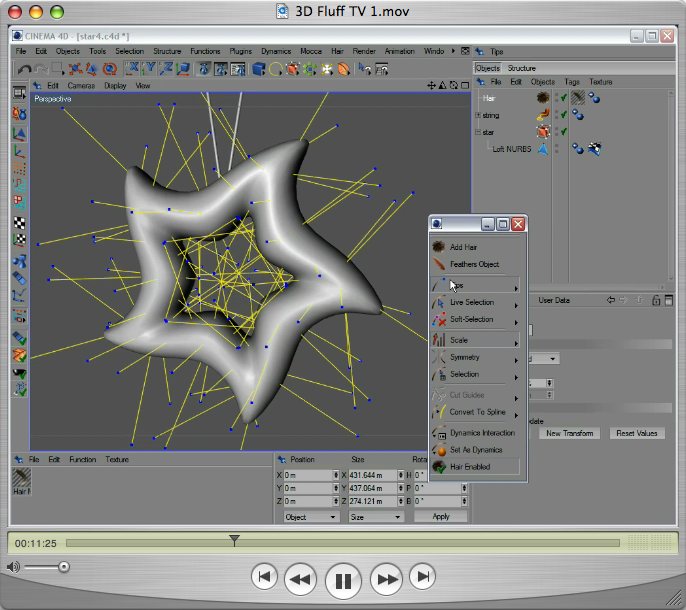Collapse the star object in Objects tree
This screenshot has height=610, width=686.
478,132
